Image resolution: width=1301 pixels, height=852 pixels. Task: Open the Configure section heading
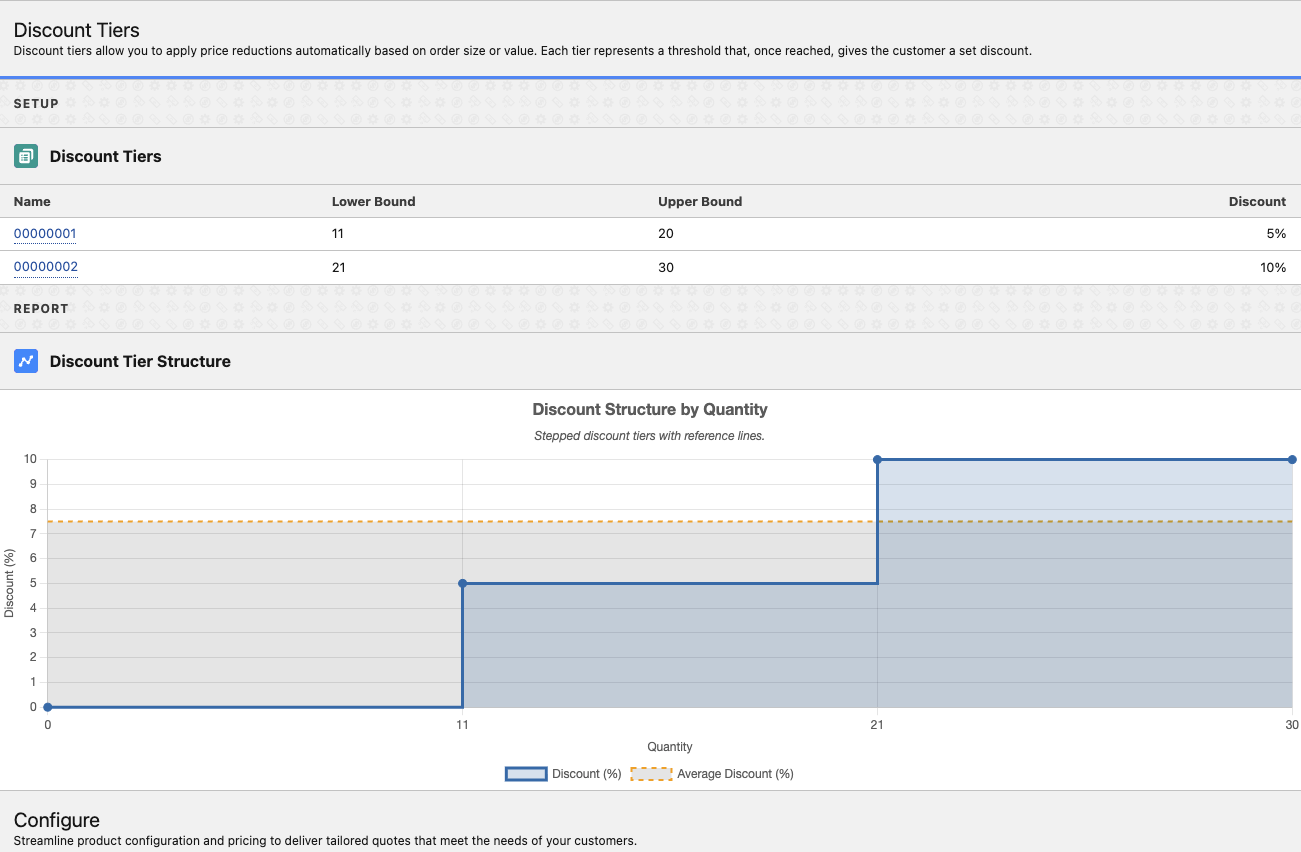click(x=57, y=820)
